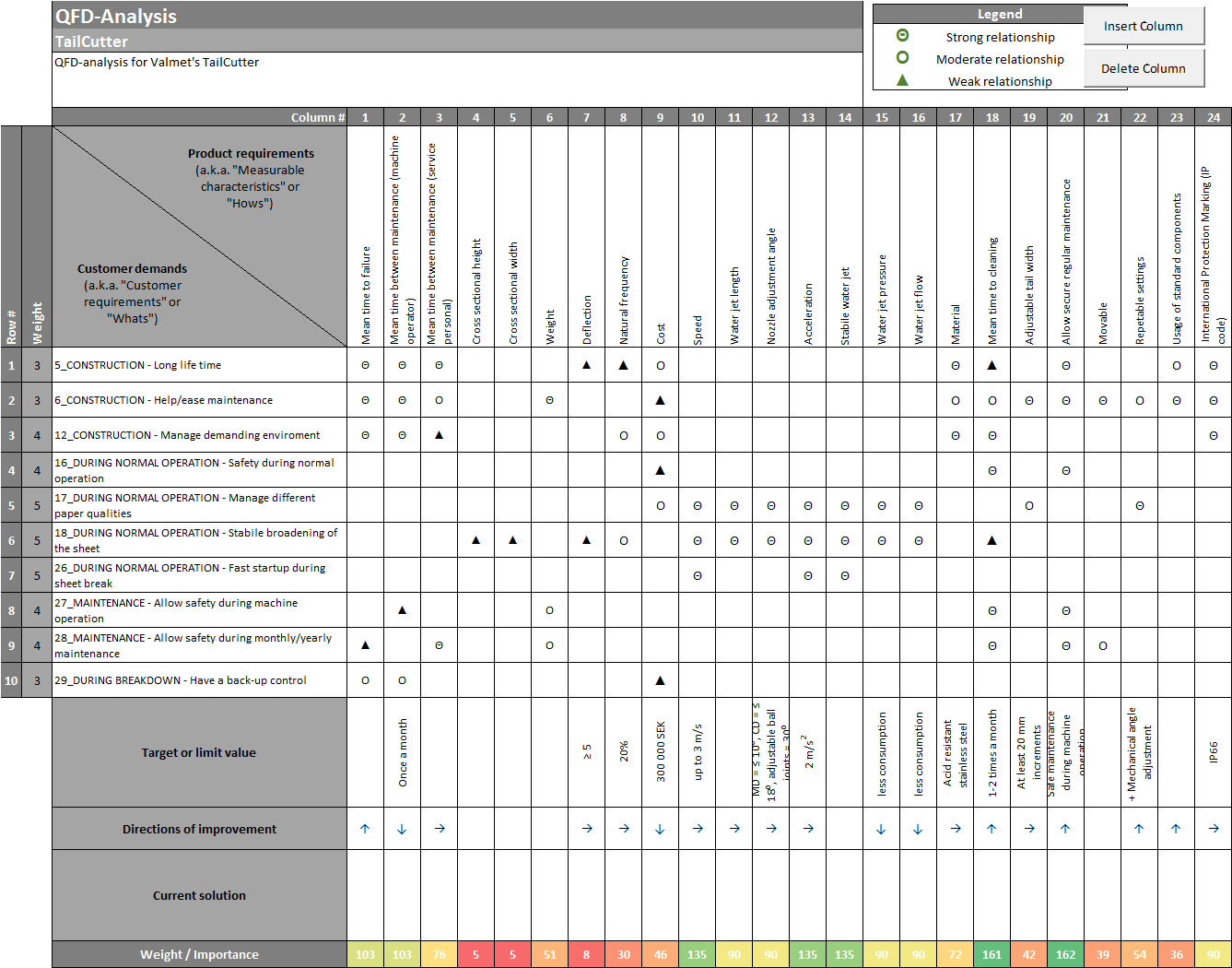The height and width of the screenshot is (968, 1232).
Task: Select the target value 'IP66'
Action: [x=1213, y=752]
